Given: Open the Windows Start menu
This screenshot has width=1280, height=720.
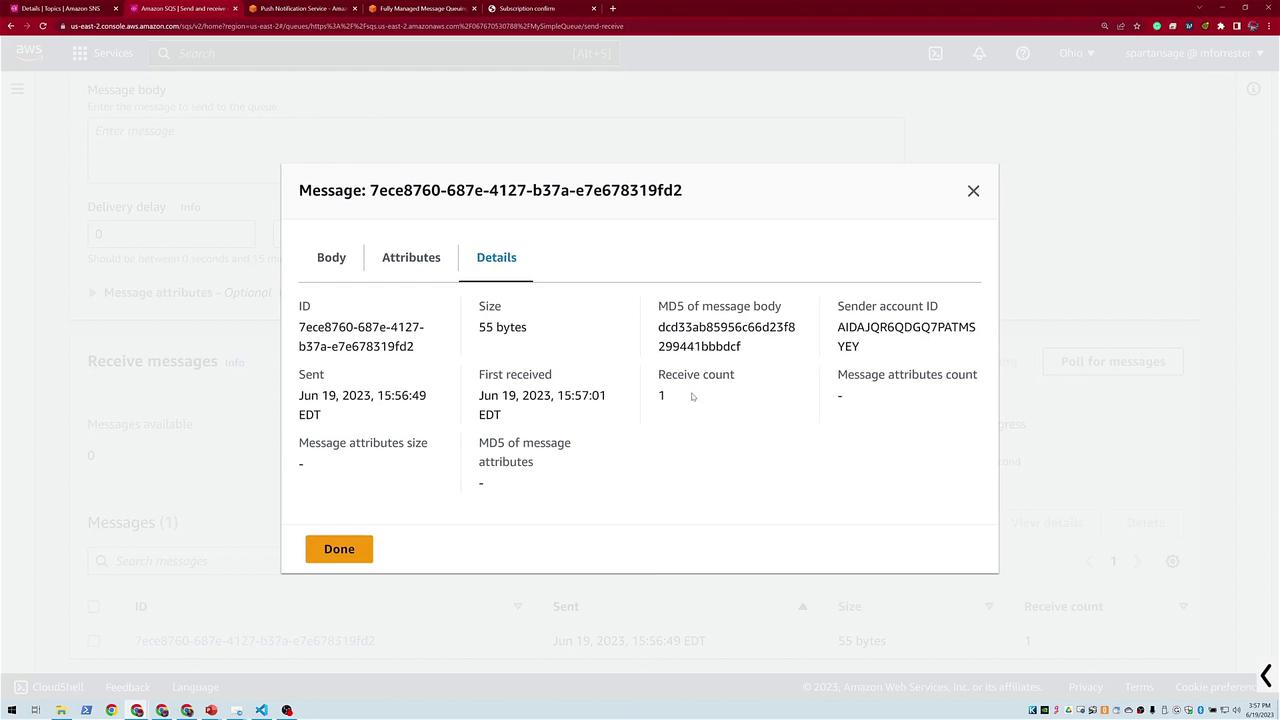Looking at the screenshot, I should 12,710.
